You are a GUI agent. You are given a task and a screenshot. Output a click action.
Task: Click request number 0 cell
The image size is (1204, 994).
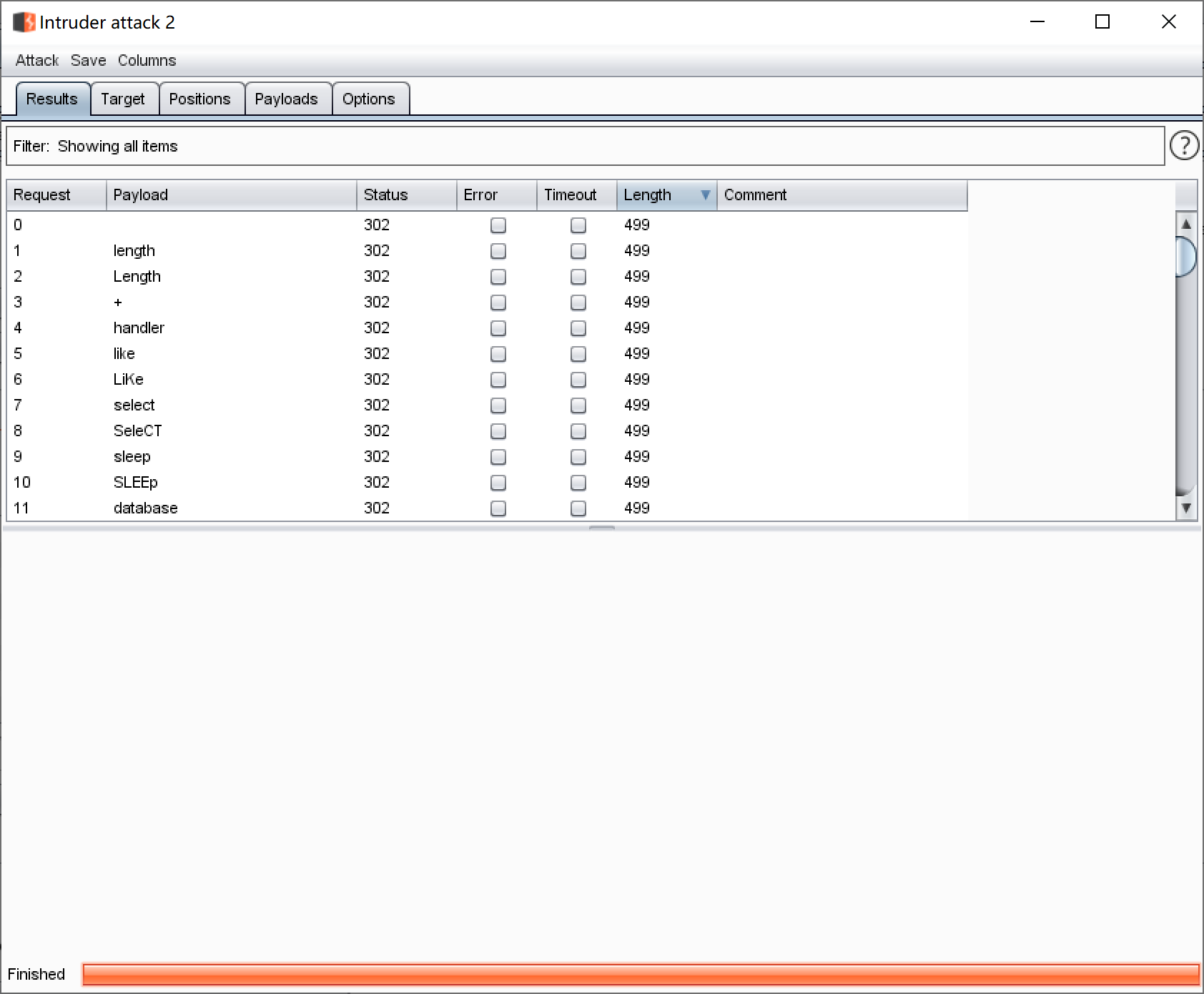pyautogui.click(x=18, y=225)
